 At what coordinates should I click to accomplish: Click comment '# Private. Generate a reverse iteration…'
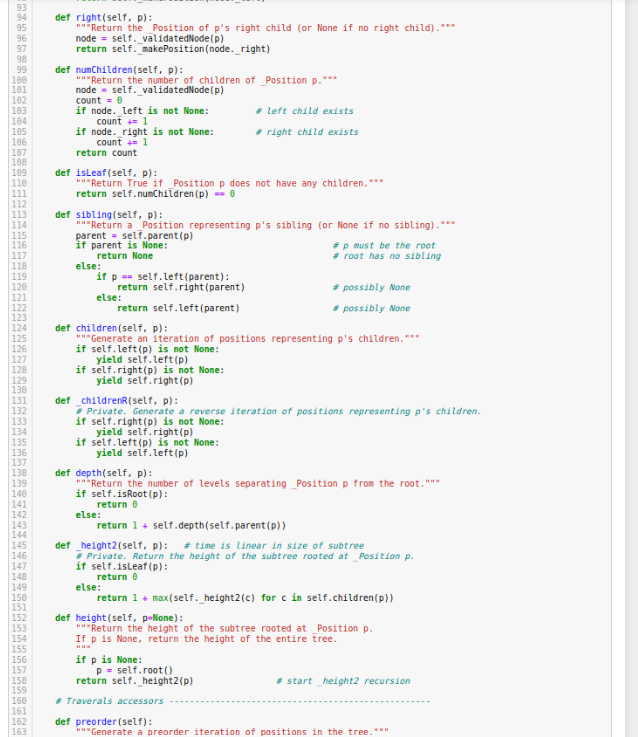pos(278,411)
